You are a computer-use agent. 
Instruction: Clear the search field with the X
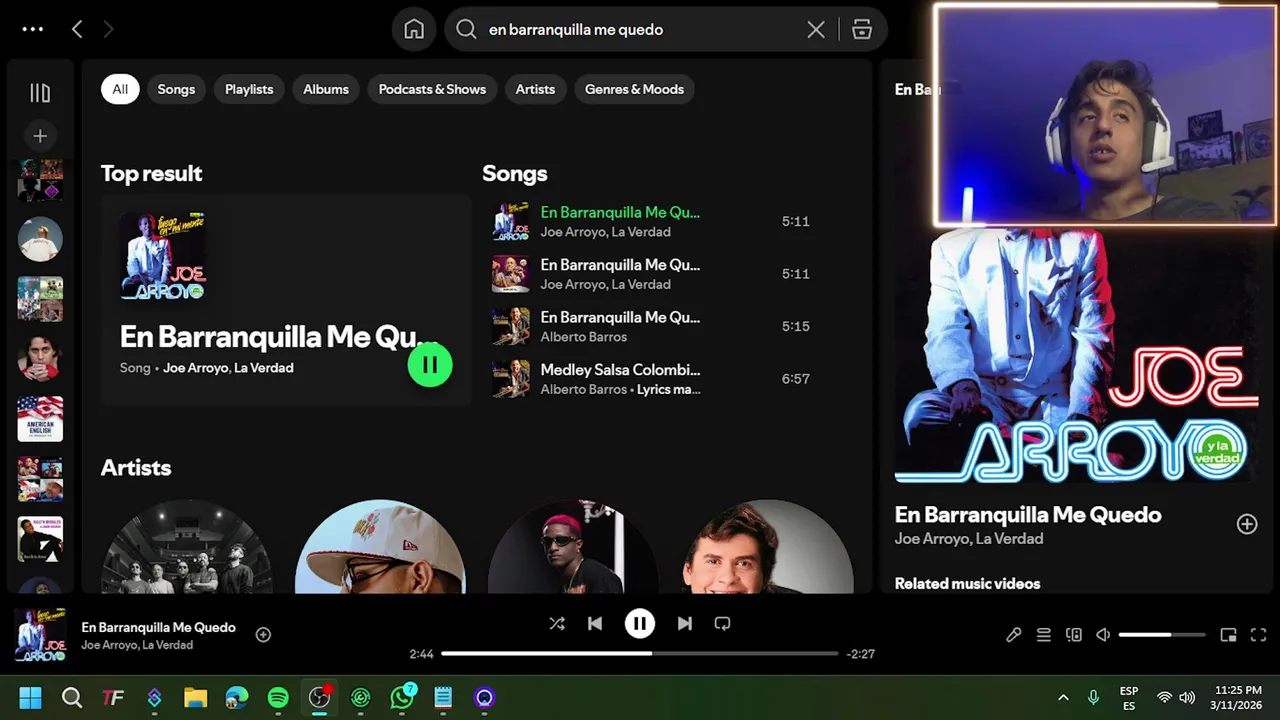coord(816,30)
